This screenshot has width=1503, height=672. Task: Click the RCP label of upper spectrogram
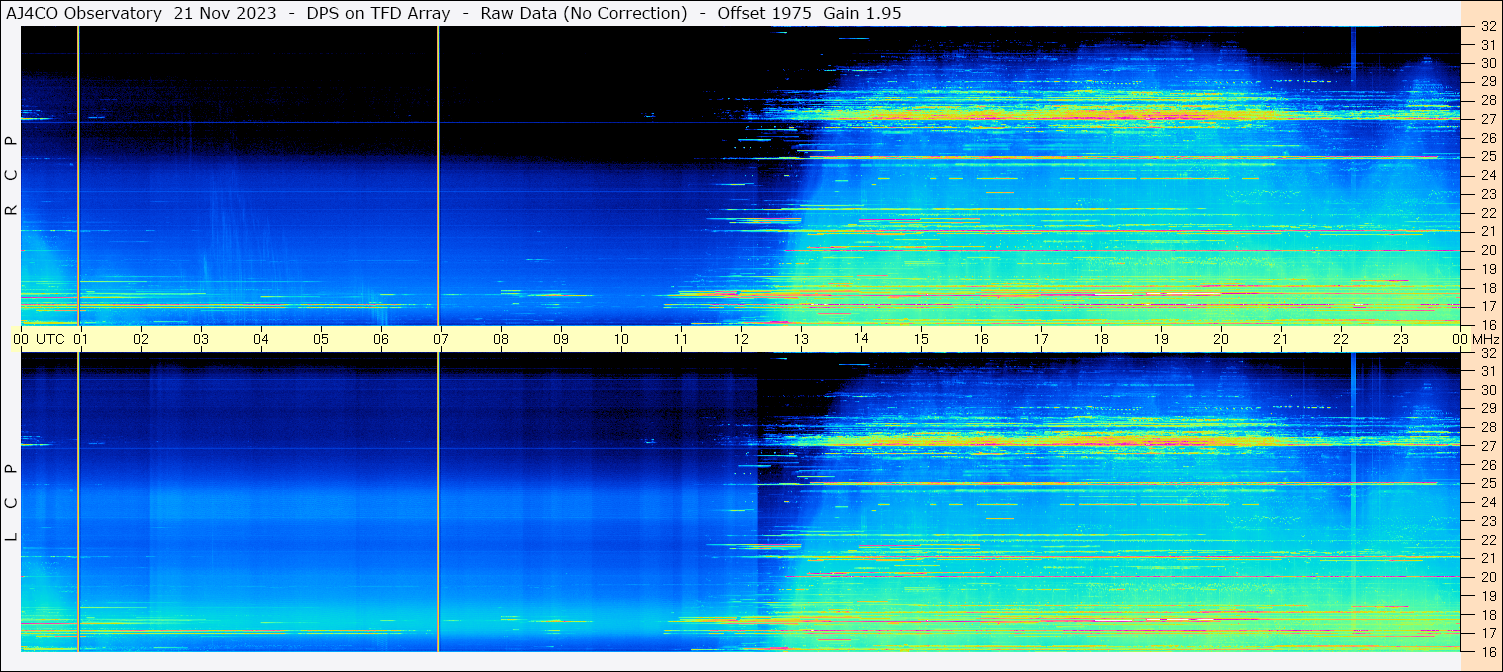11,176
